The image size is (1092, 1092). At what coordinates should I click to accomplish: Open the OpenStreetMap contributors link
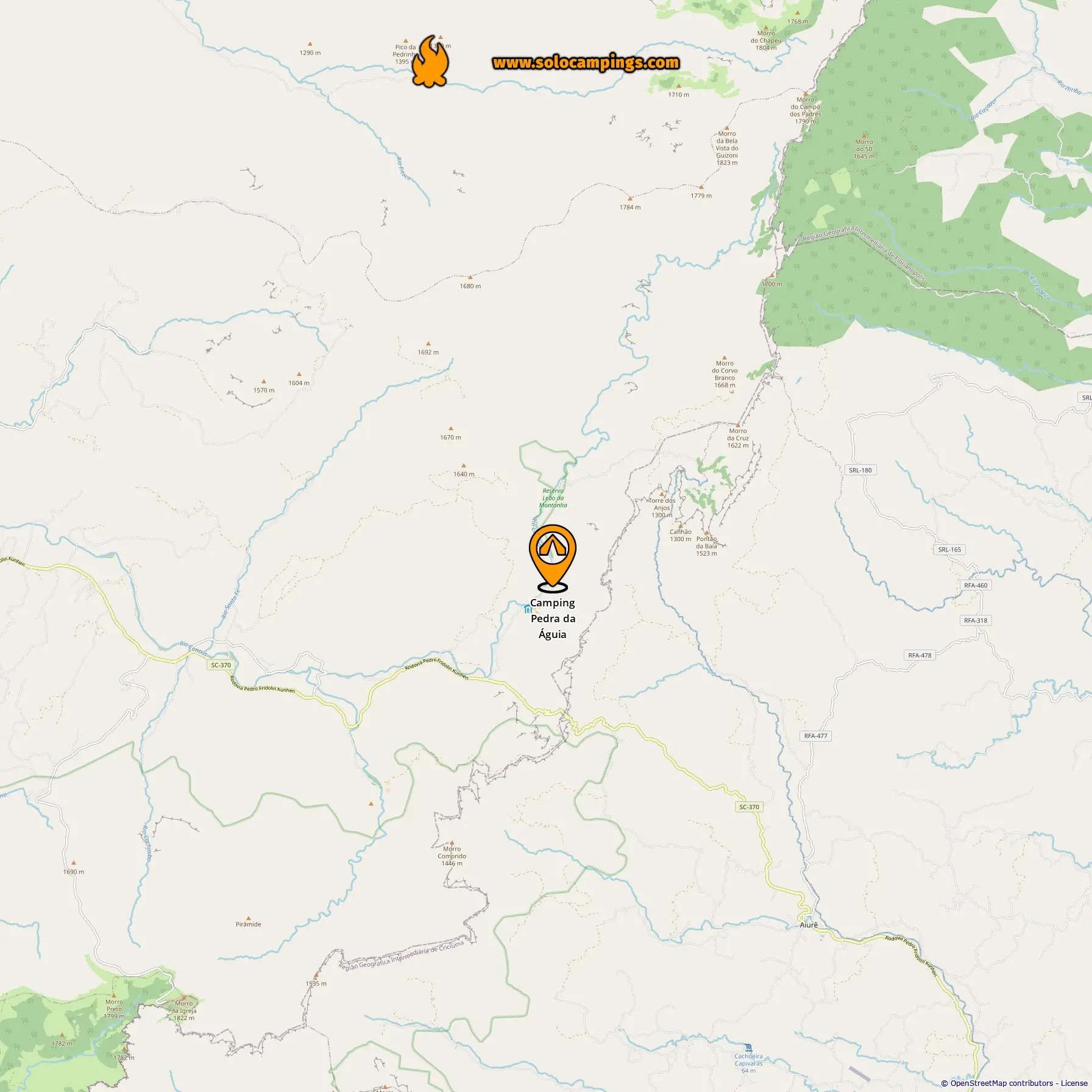click(x=1001, y=1083)
